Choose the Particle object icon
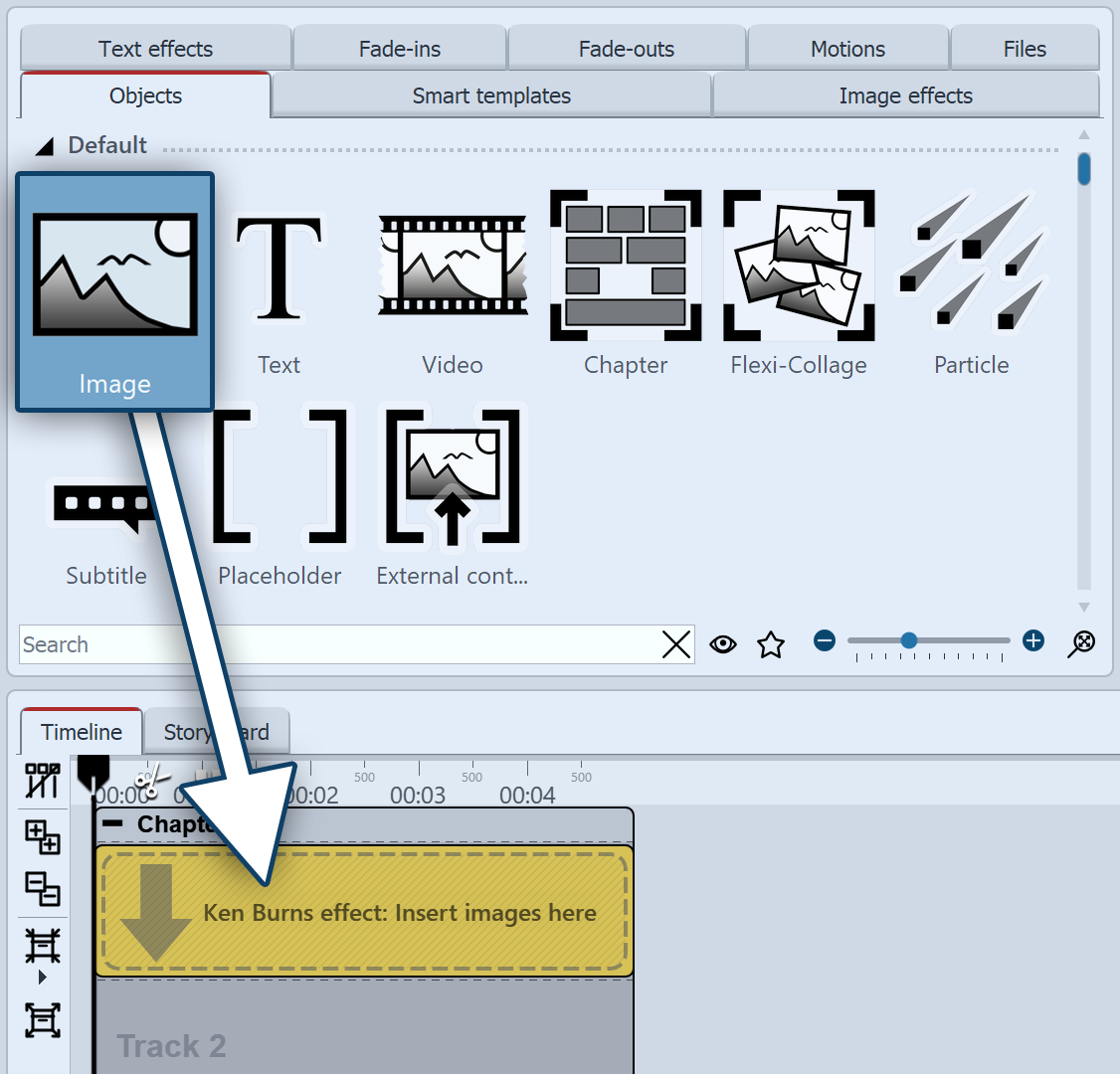The width and height of the screenshot is (1120, 1074). pyautogui.click(x=972, y=265)
